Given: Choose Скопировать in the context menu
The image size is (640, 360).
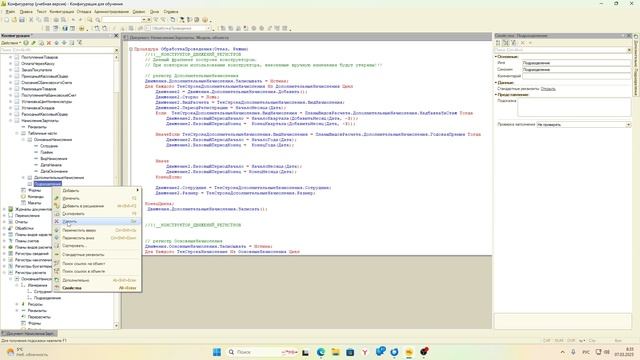Looking at the screenshot, I should 97,213.
